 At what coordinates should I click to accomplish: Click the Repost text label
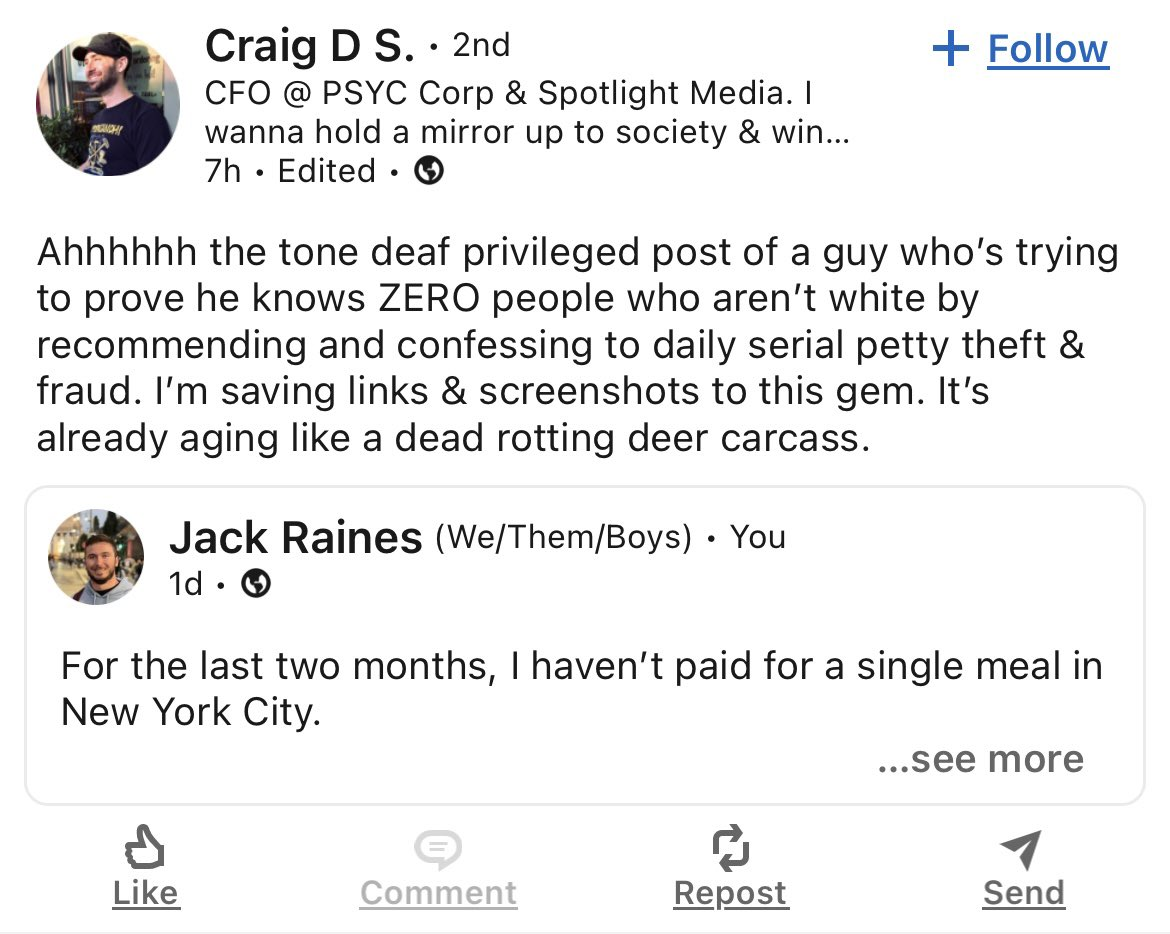pos(731,893)
